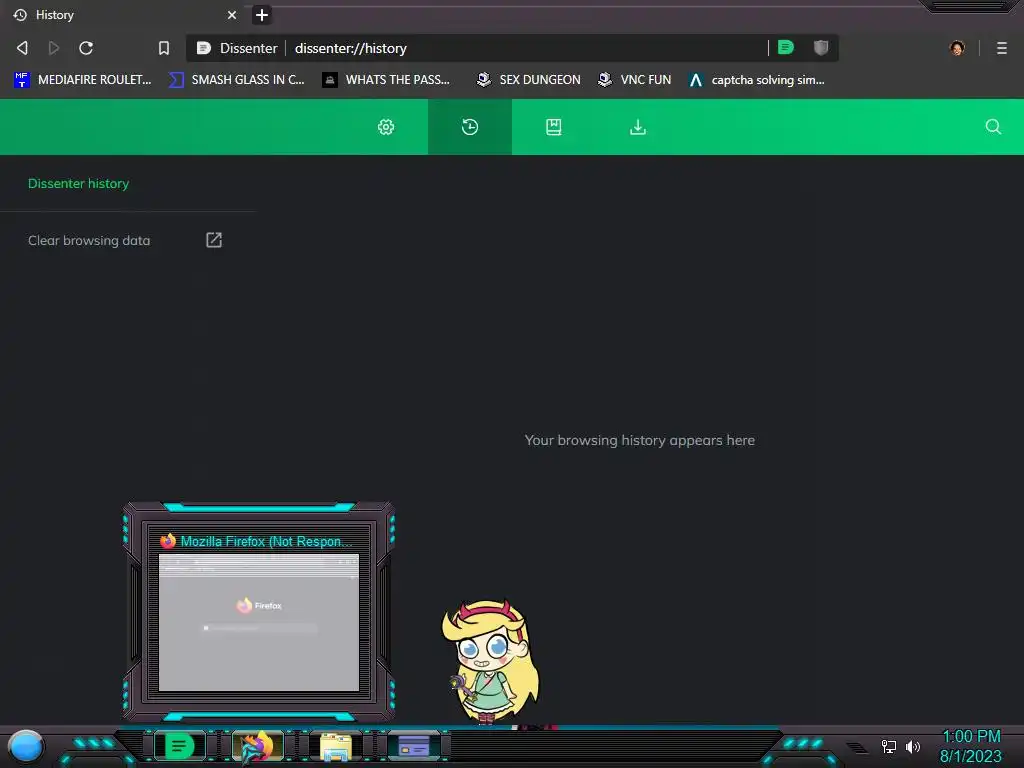
Task: Open the VNC FUN bookmark
Action: coord(635,80)
